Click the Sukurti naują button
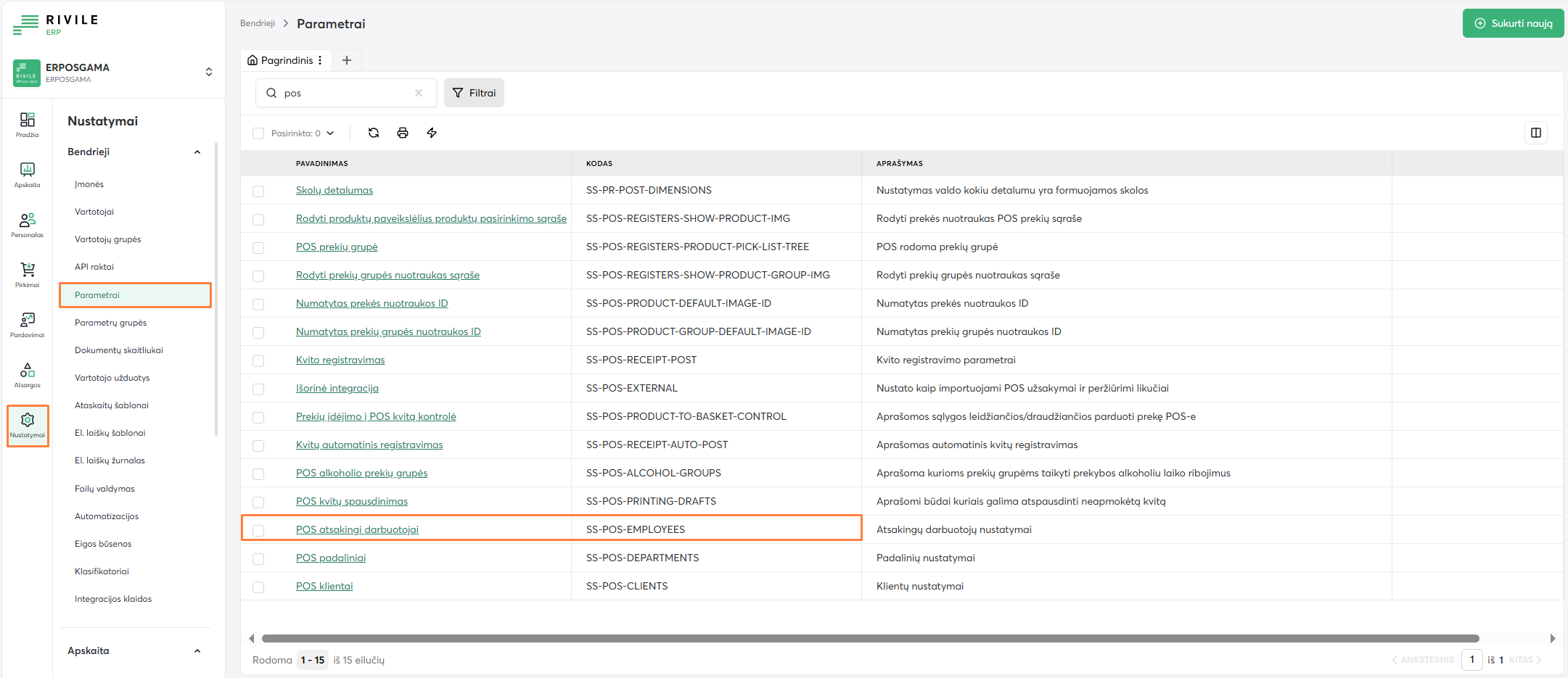The width and height of the screenshot is (1568, 678). tap(1513, 23)
